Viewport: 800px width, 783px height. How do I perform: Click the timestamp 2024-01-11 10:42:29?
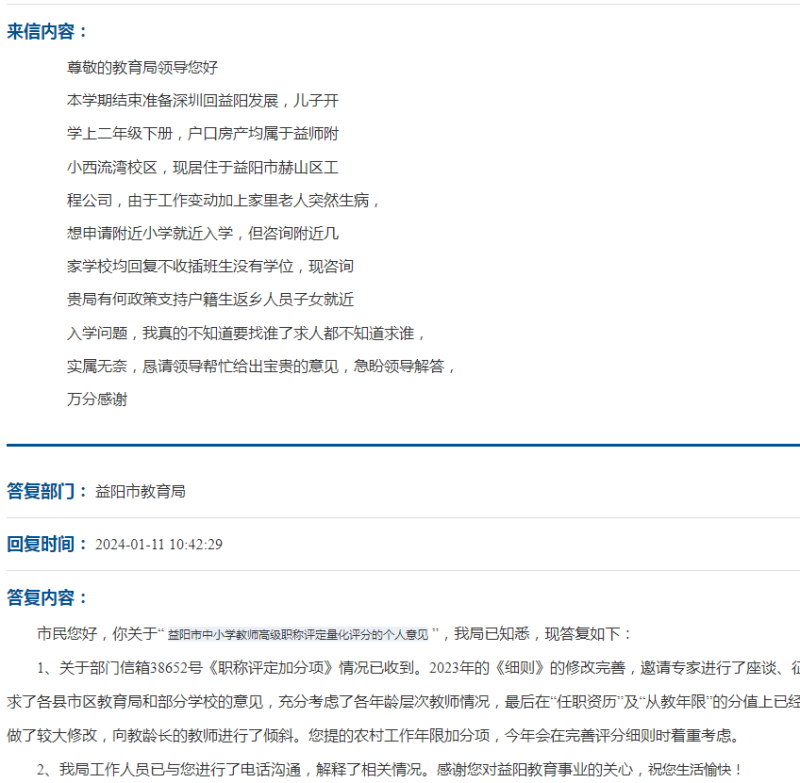coord(158,545)
